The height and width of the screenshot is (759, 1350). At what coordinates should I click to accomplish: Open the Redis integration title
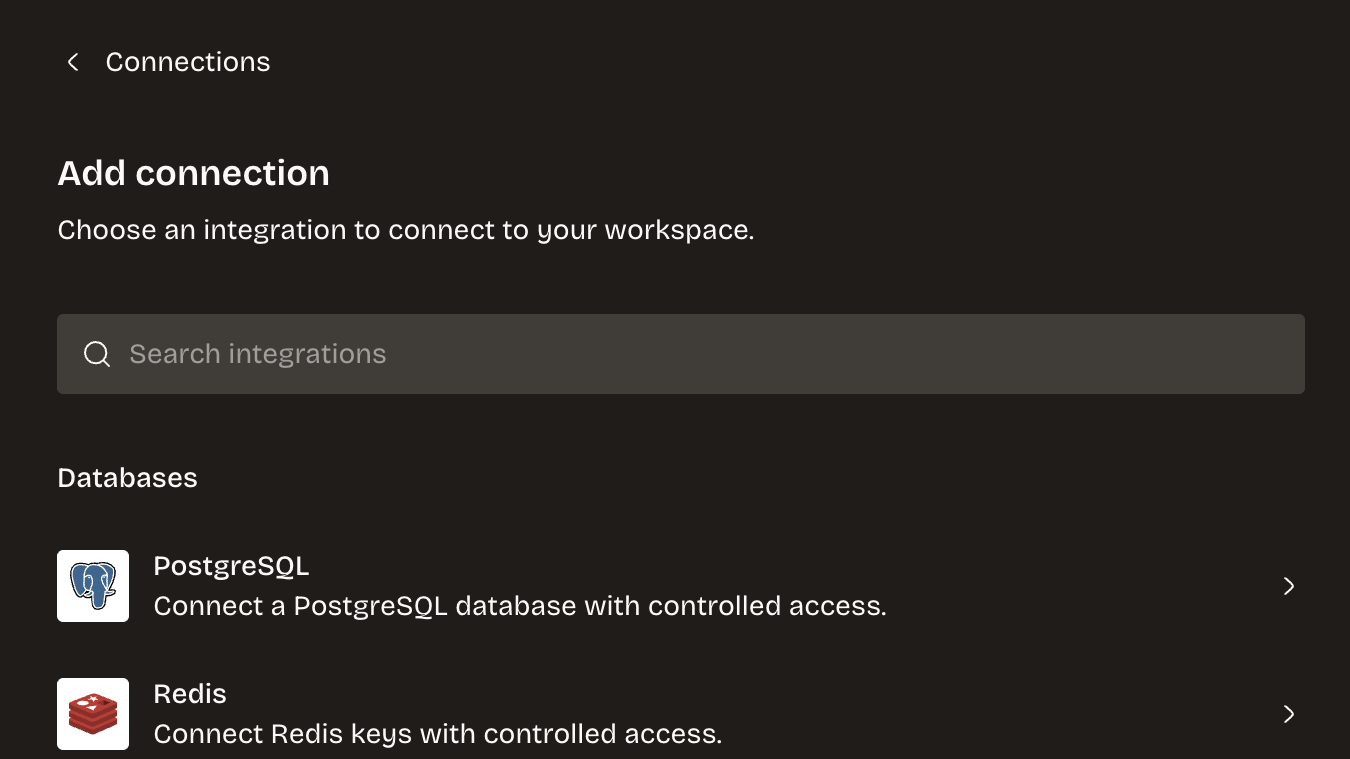click(190, 694)
